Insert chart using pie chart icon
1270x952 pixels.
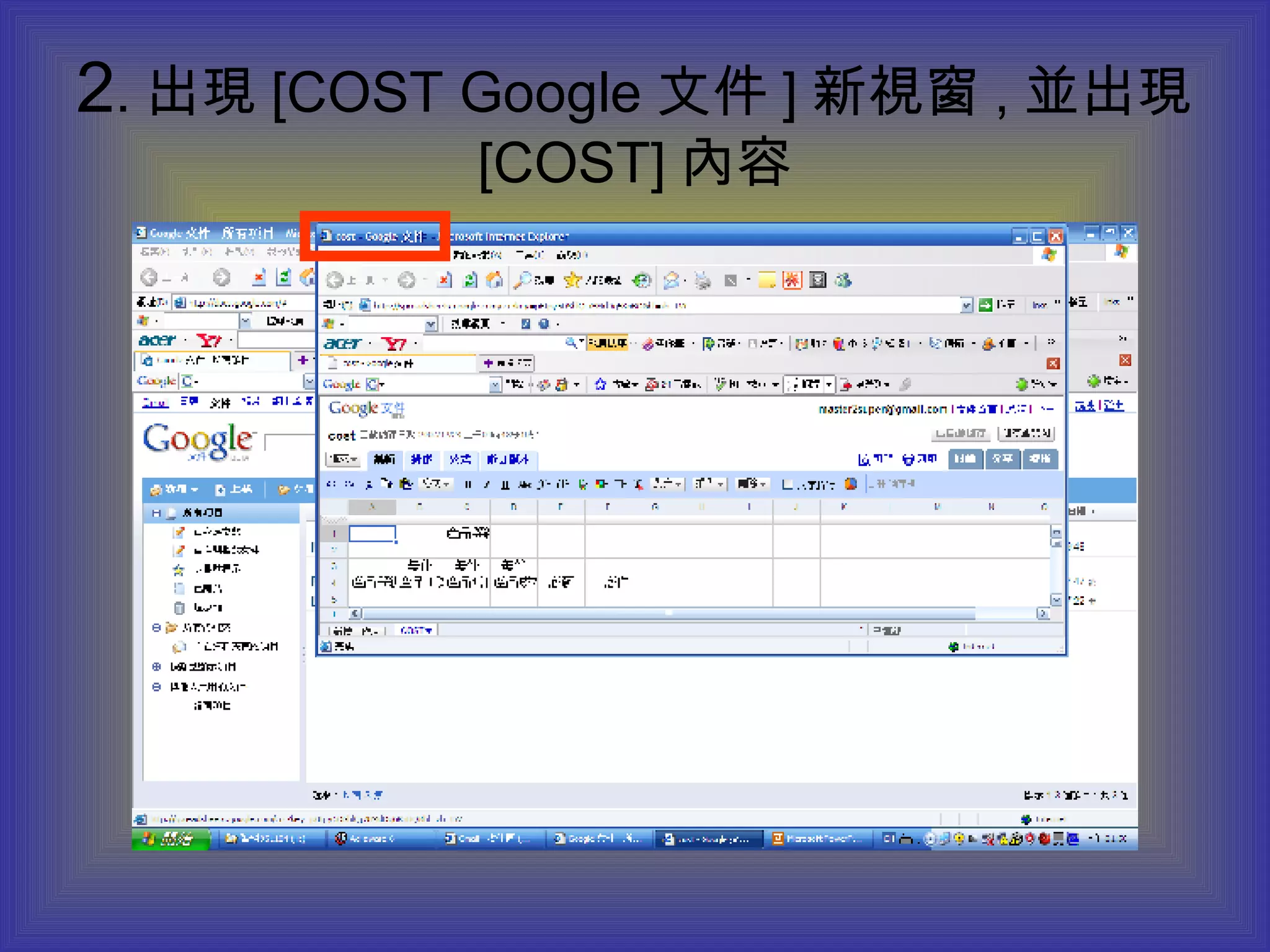coord(851,484)
